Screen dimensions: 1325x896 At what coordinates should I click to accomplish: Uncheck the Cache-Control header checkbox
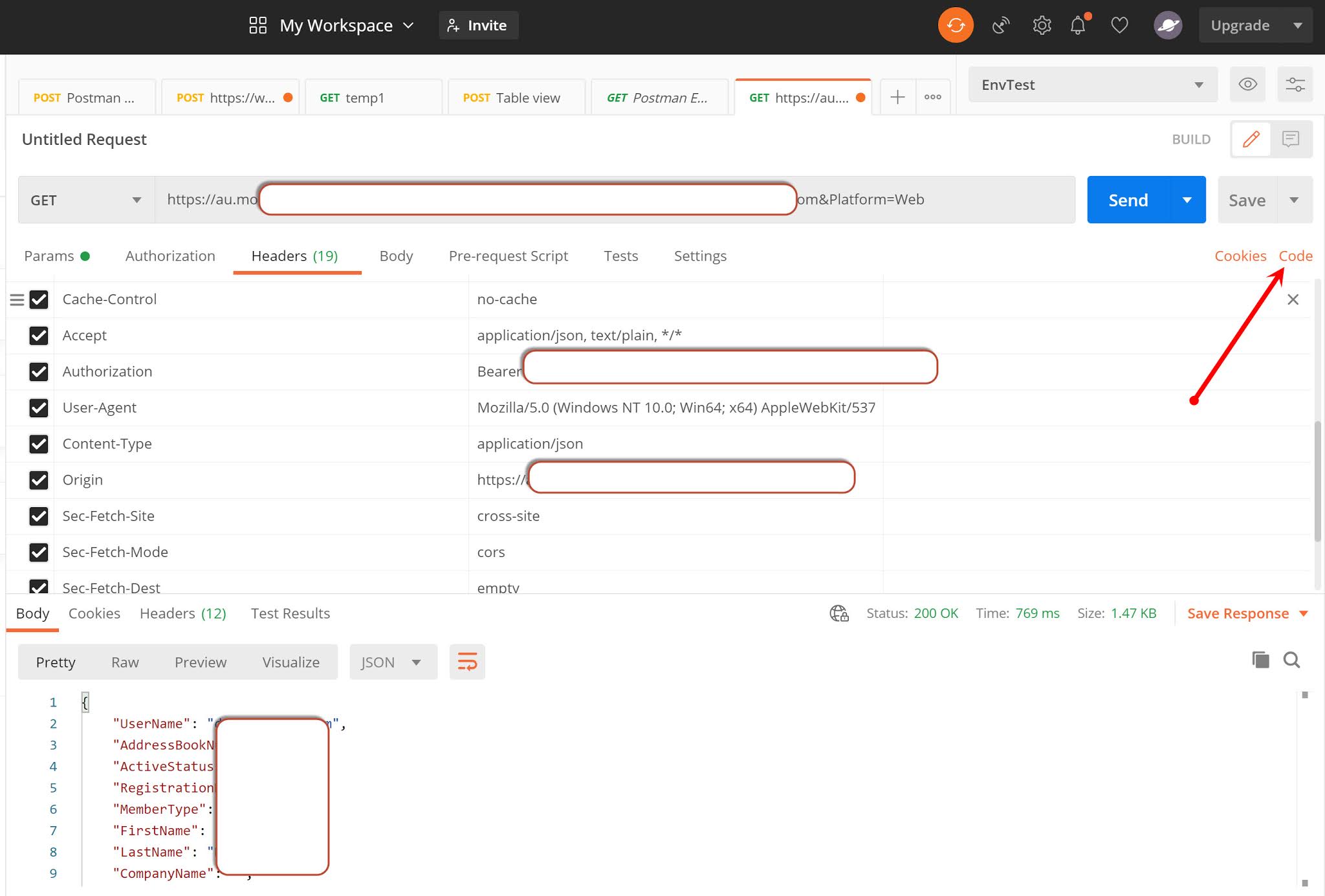tap(39, 299)
